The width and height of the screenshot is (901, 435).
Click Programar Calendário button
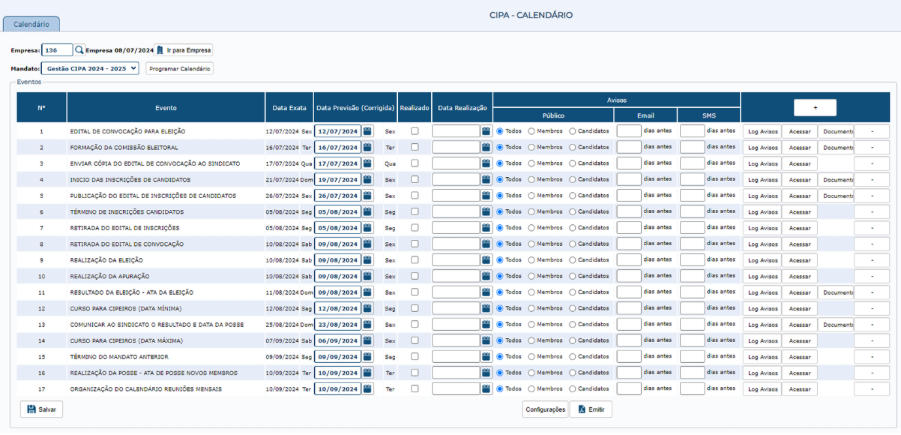tap(180, 68)
